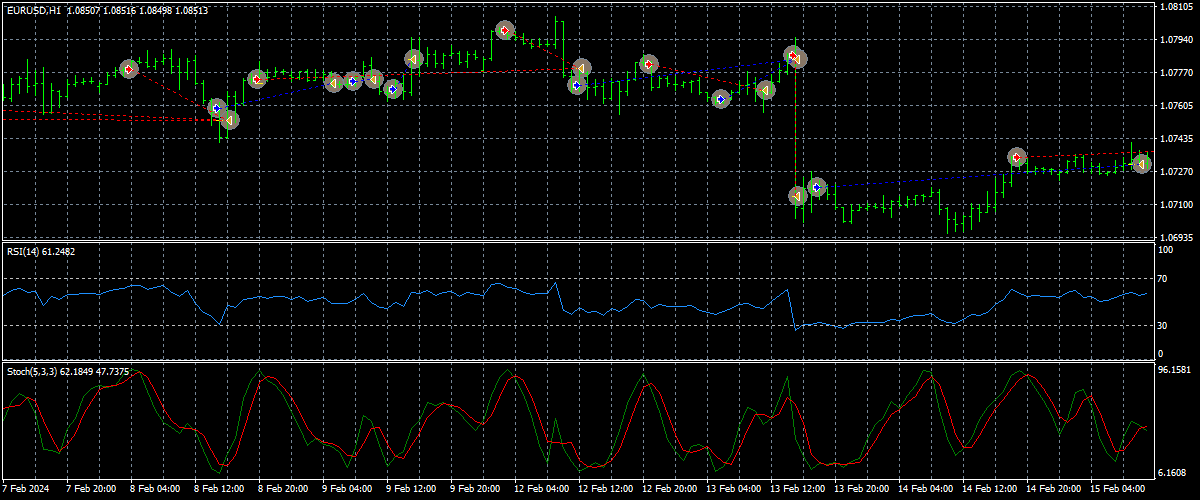The image size is (1200, 500).
Task: Select the orange marker between 13 Feb 04:00 and 12:00
Action: (765, 90)
